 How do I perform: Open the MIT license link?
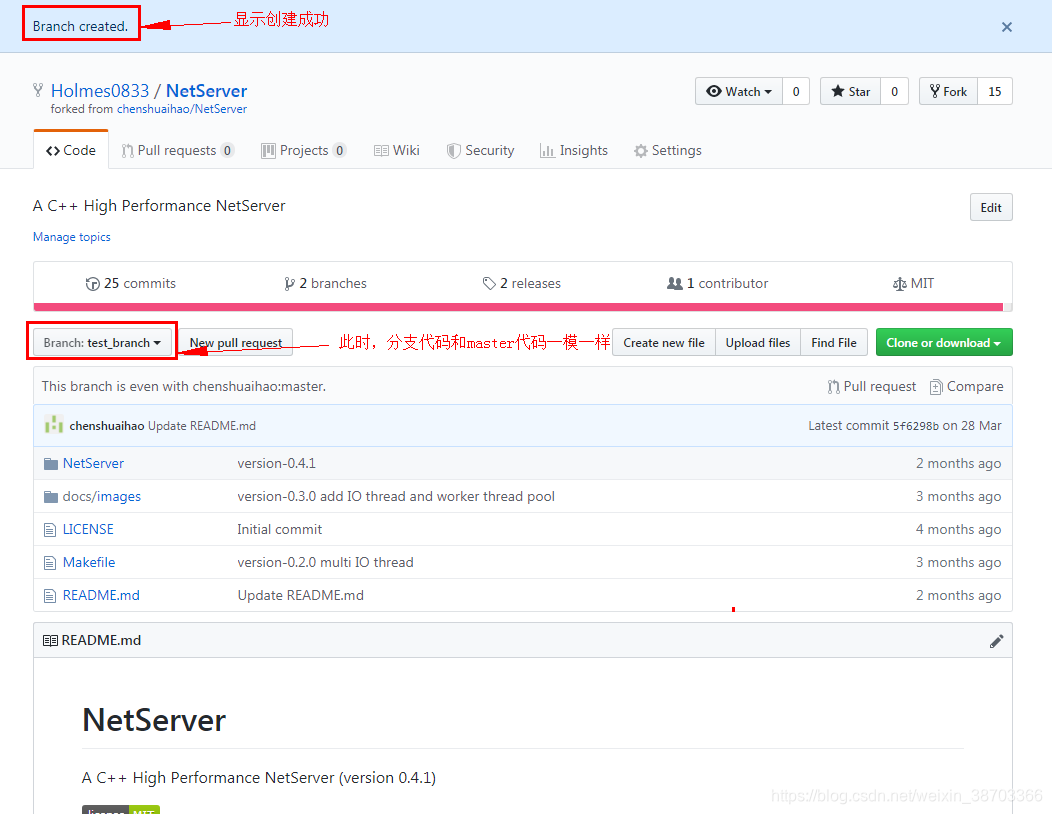click(913, 283)
